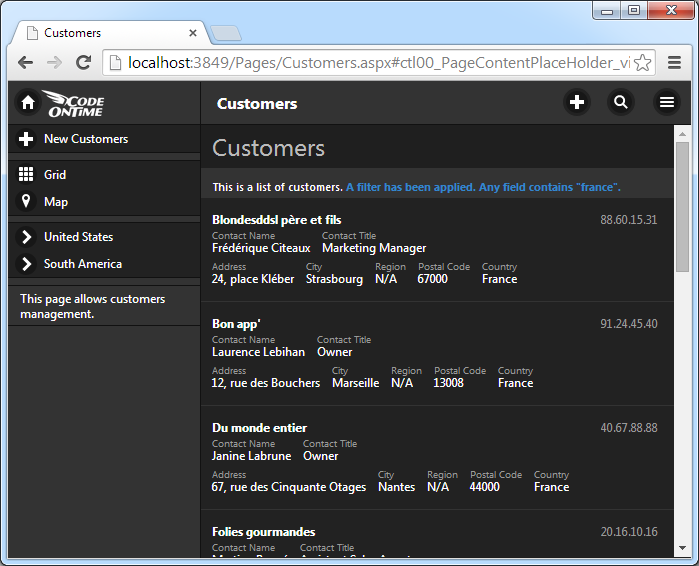The height and width of the screenshot is (566, 699).
Task: Click the Chrome browser menu icon
Action: coord(674,62)
